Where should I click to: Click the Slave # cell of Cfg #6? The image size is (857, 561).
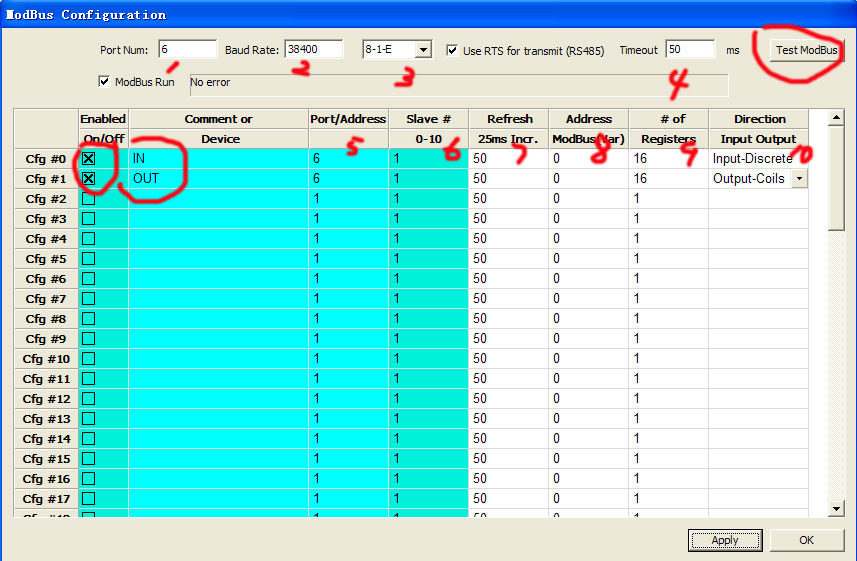tap(428, 279)
